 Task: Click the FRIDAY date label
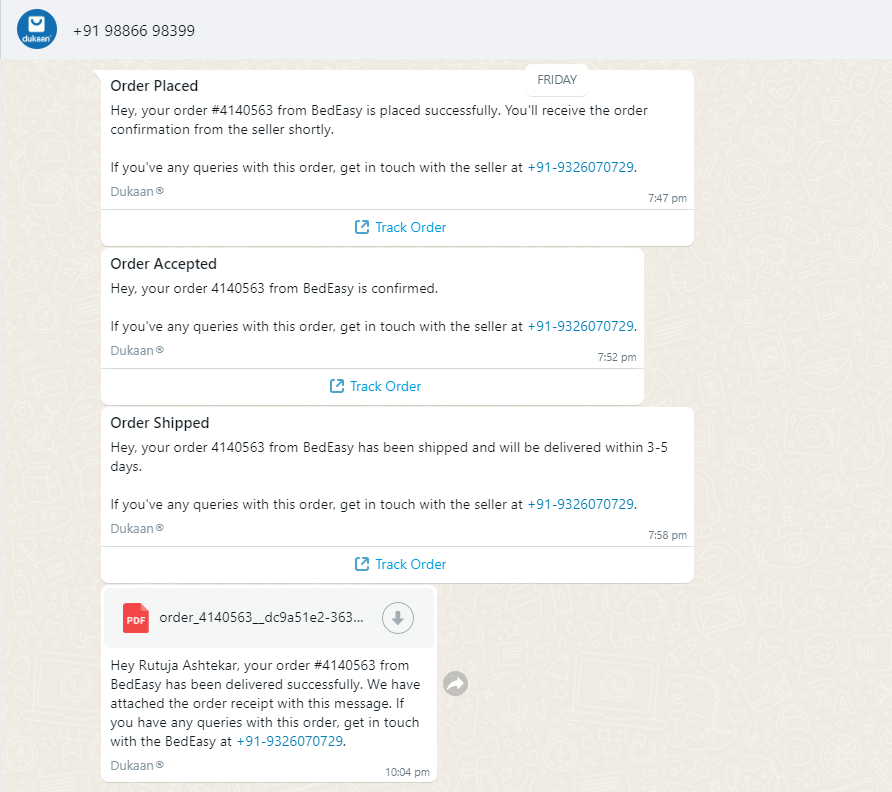pyautogui.click(x=557, y=80)
